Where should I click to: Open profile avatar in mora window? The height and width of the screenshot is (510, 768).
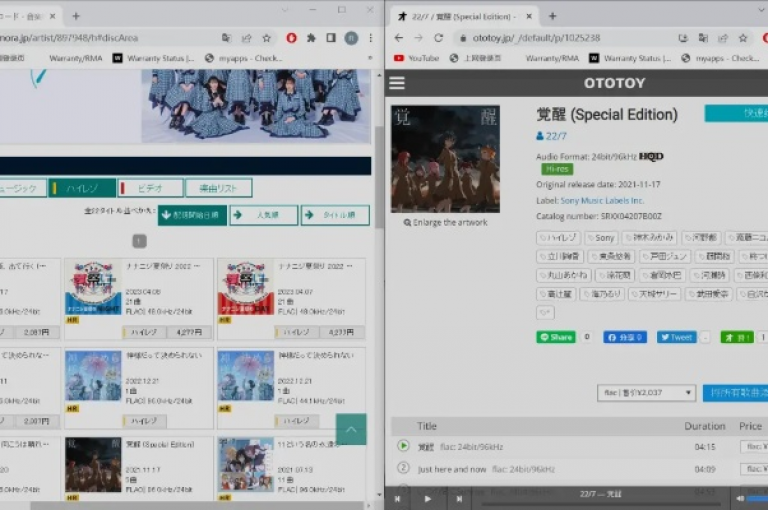[x=351, y=38]
